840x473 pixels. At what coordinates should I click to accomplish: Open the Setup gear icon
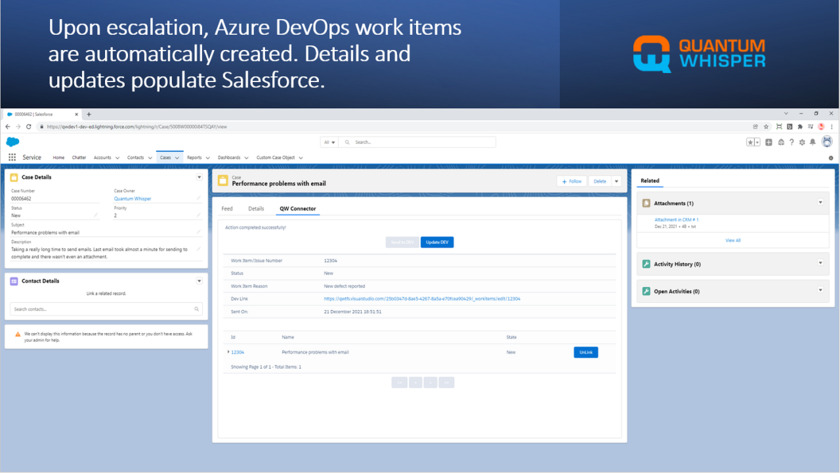click(802, 142)
